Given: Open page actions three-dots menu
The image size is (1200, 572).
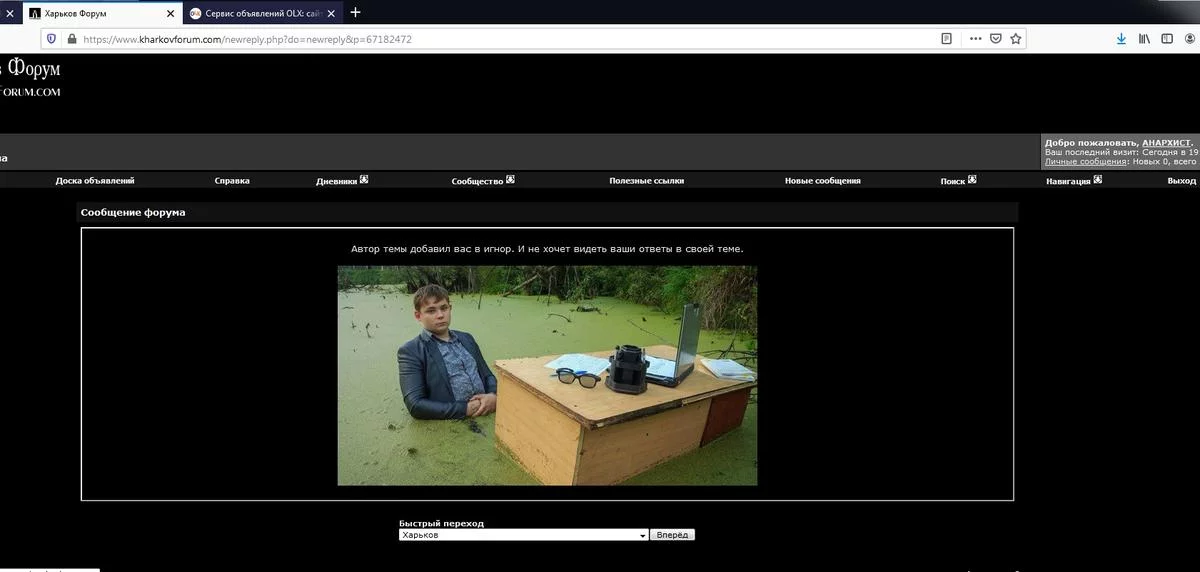Looking at the screenshot, I should [x=975, y=39].
